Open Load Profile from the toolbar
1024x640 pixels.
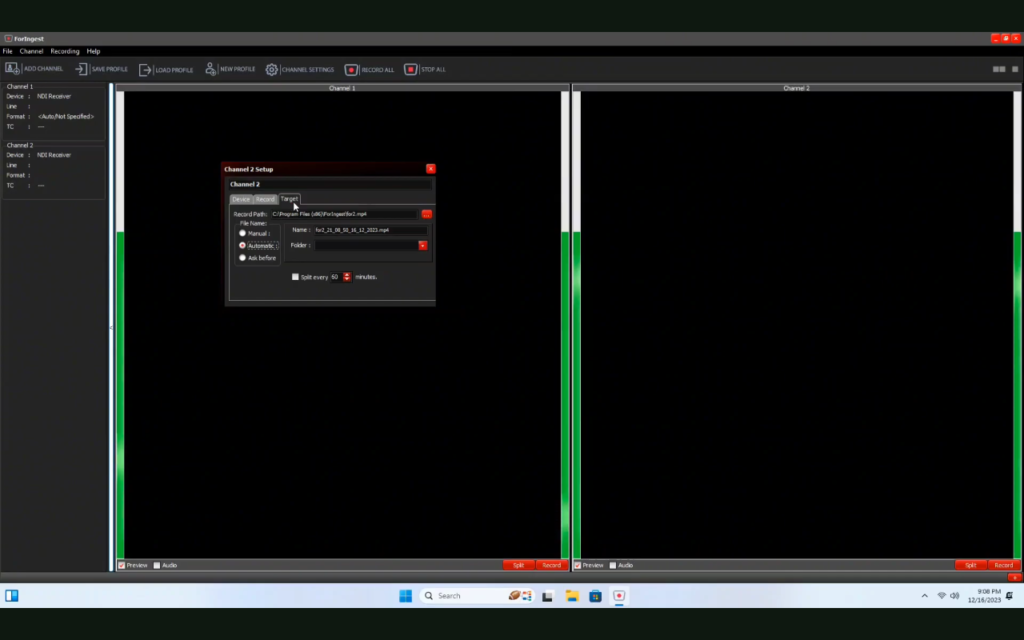[146, 69]
